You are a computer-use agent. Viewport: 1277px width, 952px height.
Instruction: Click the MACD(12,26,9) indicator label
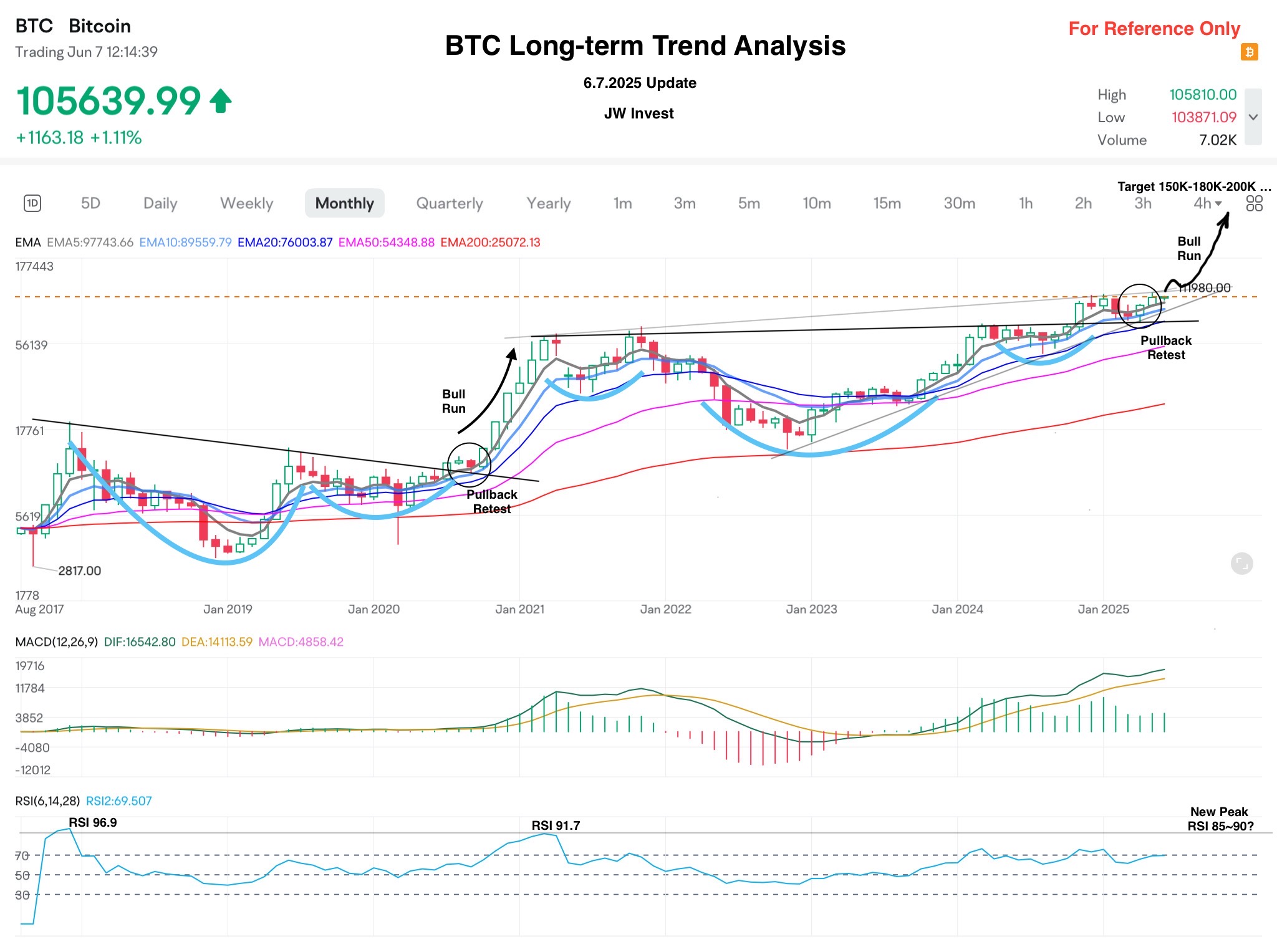click(56, 642)
